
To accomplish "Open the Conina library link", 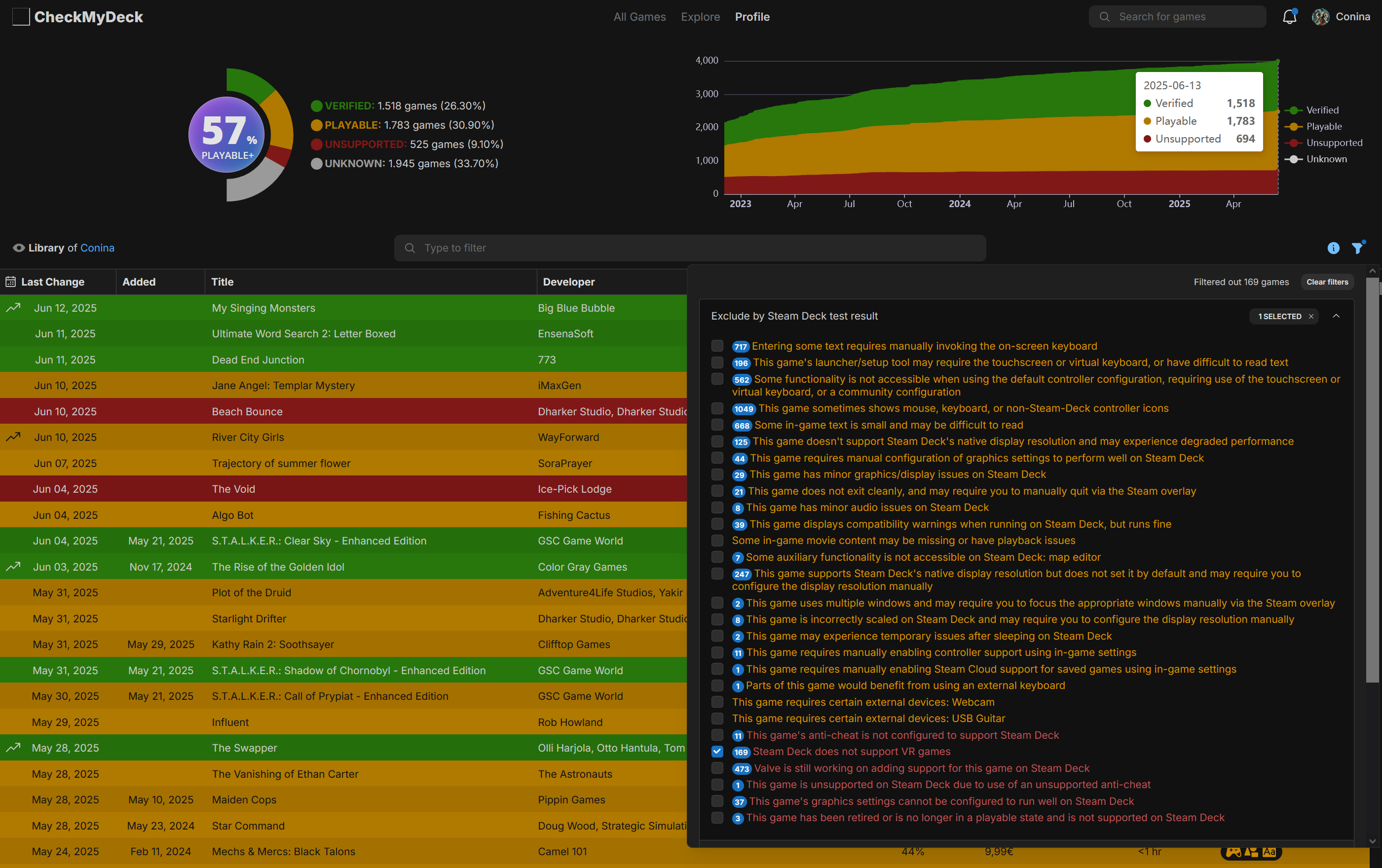I will coord(97,248).
